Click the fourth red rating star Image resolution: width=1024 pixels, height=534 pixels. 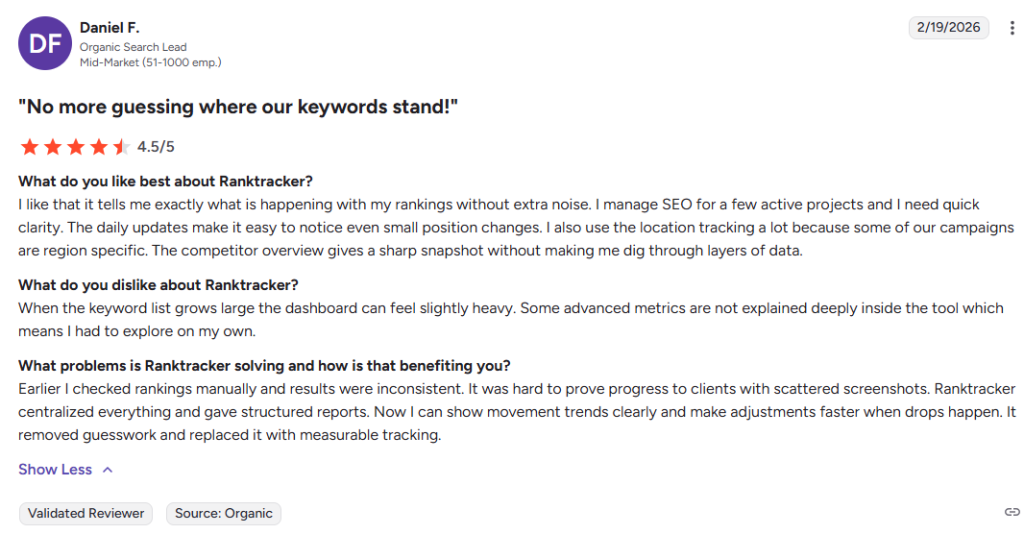point(99,147)
